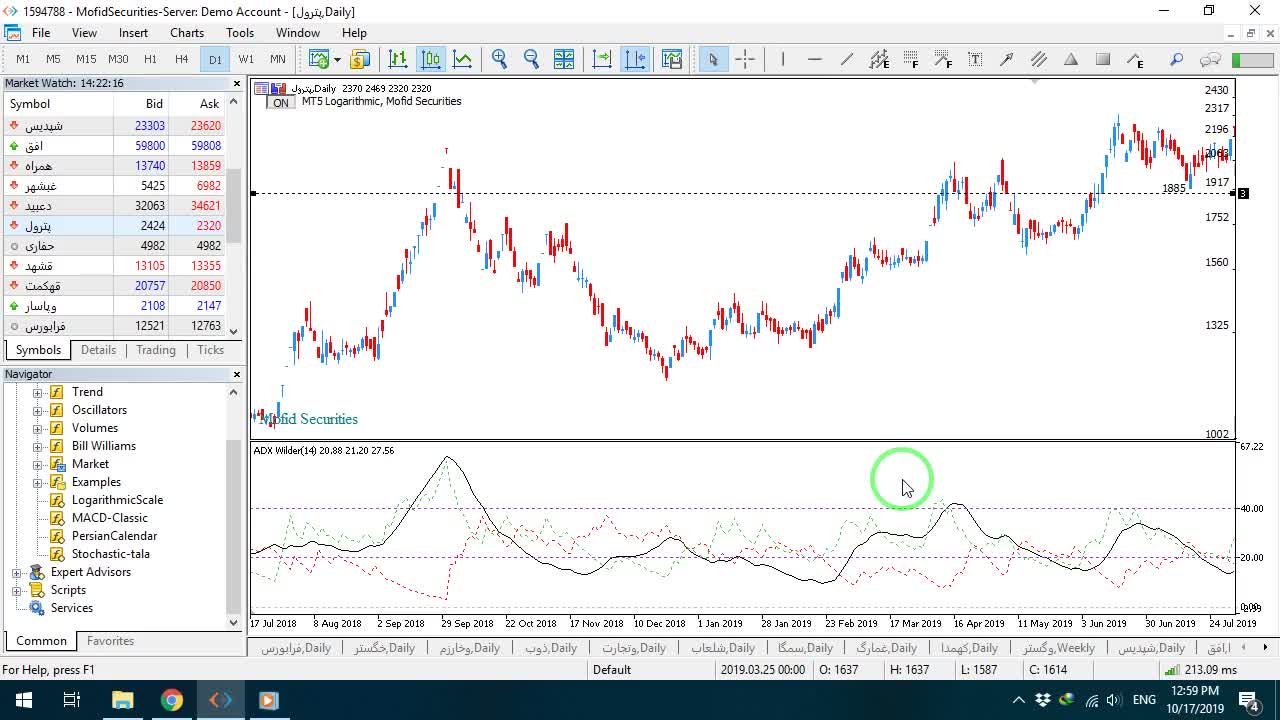Select M1 timeframe
This screenshot has width=1280, height=720.
[23, 59]
